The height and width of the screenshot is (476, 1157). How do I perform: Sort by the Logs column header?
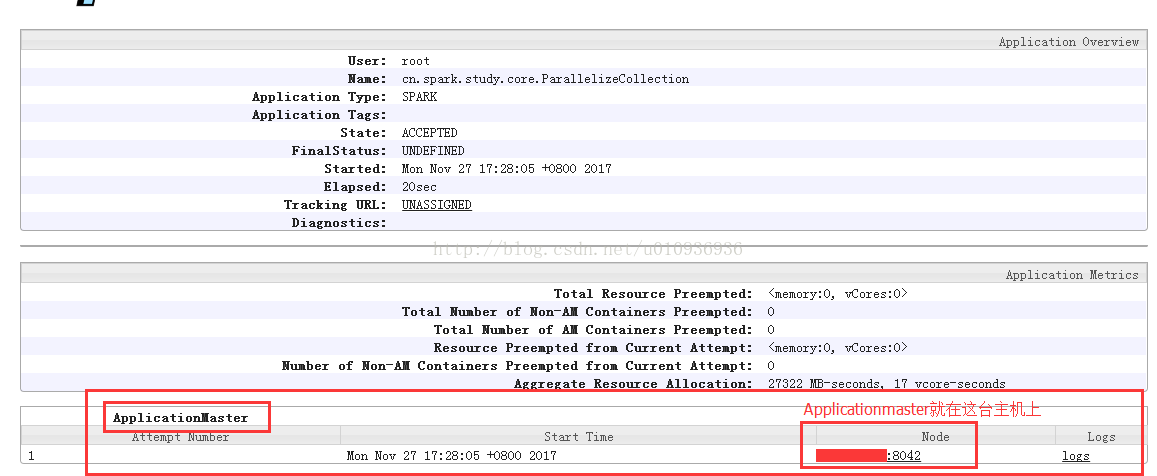(1101, 437)
